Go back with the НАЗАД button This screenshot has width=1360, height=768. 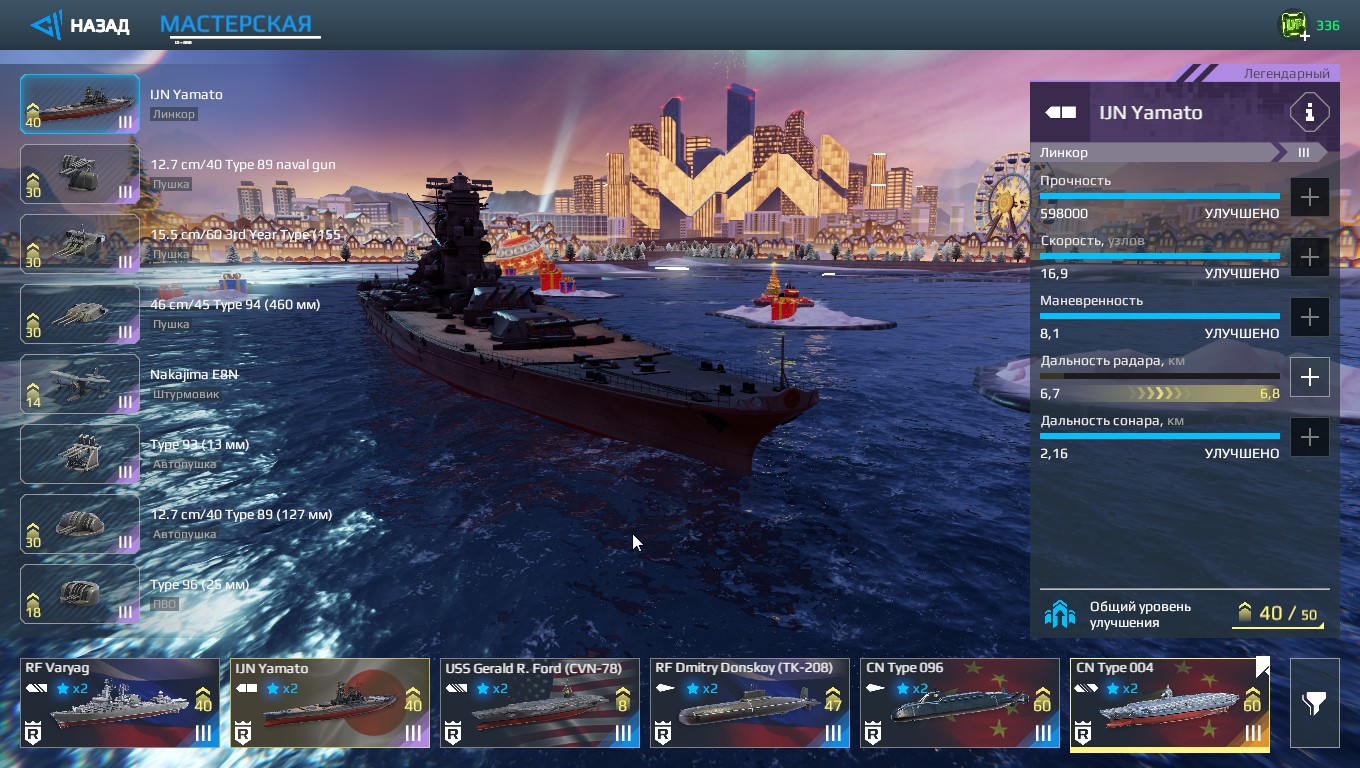tap(80, 25)
